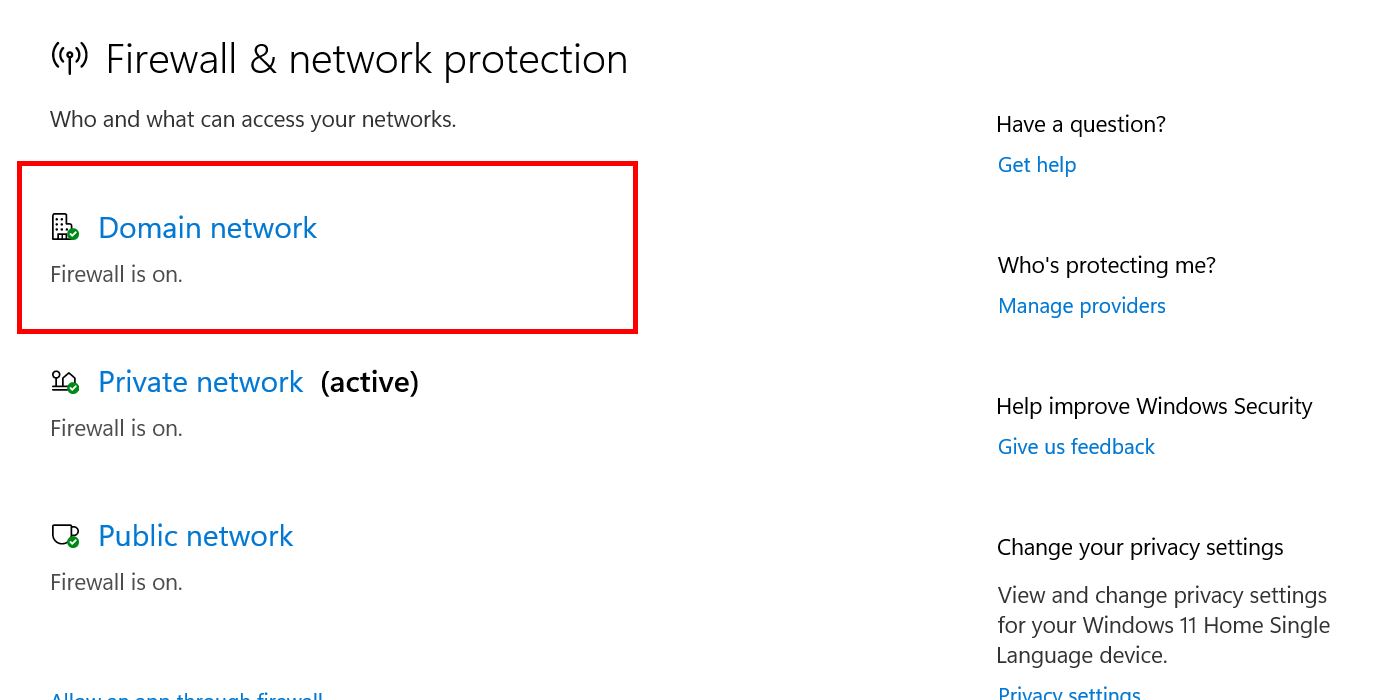This screenshot has height=700, width=1400.
Task: Click the Change your privacy settings heading
Action: pyautogui.click(x=1139, y=546)
